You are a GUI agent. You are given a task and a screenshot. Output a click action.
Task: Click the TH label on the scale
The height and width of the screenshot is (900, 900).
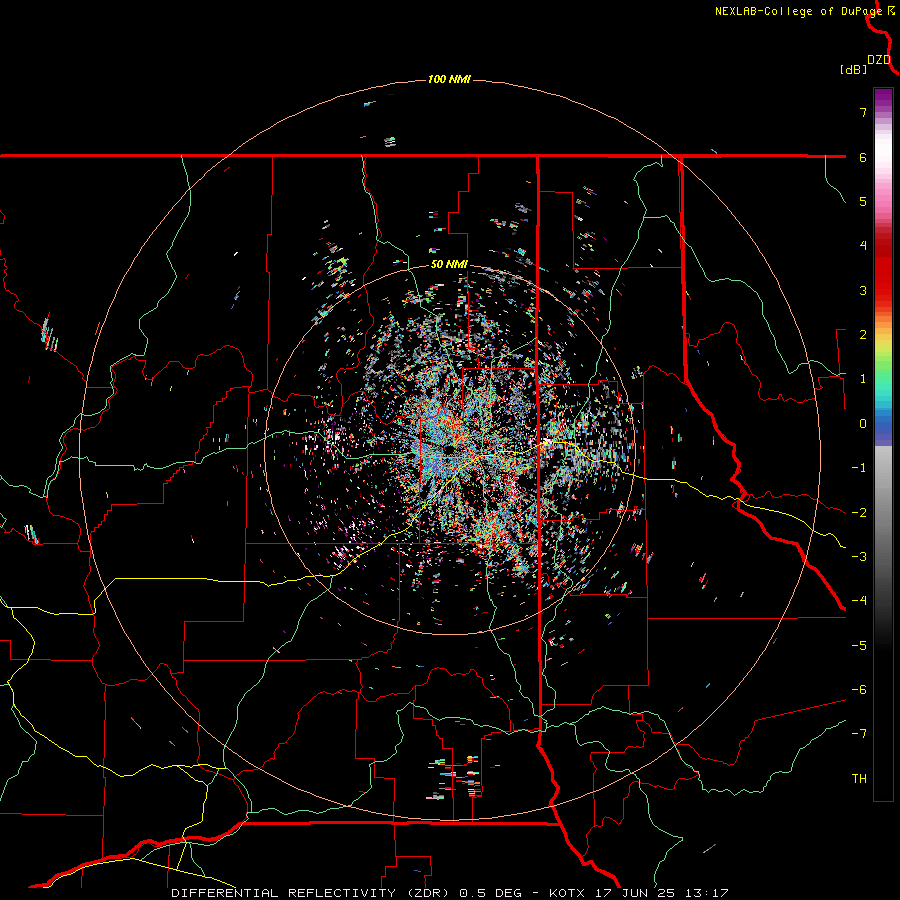tap(859, 779)
